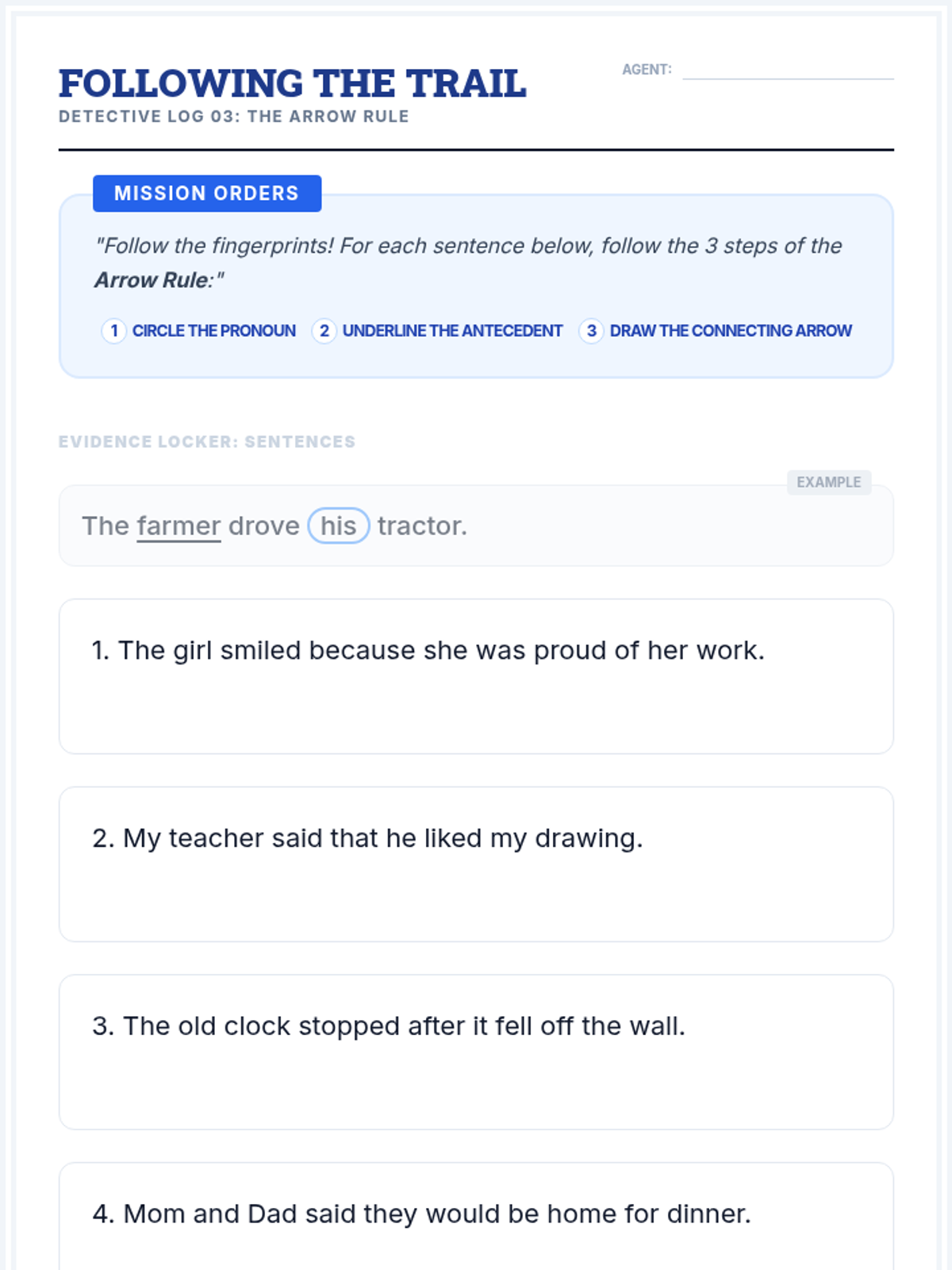Click the EXAMPLE tag label
952x1270 pixels.
click(829, 483)
